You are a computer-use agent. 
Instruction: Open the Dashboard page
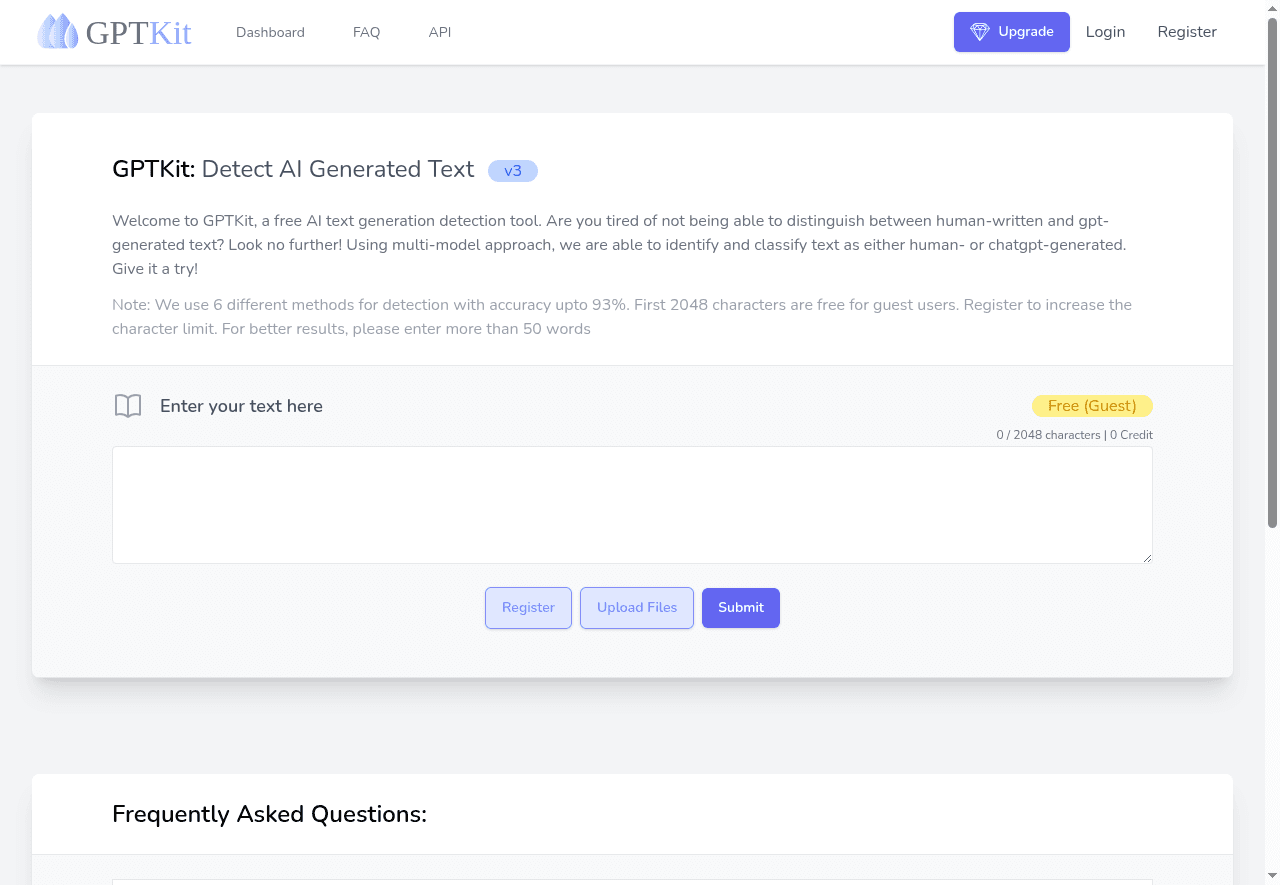point(270,32)
